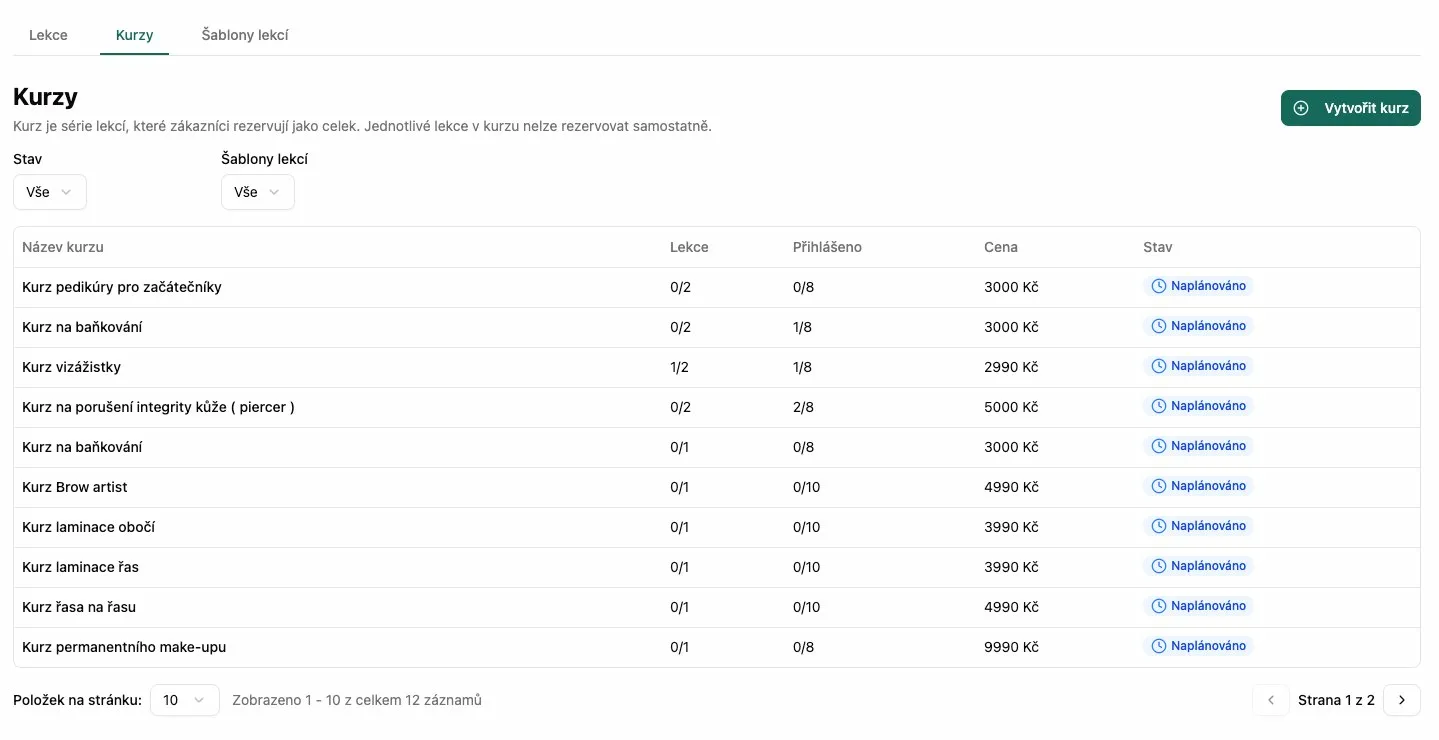This screenshot has width=1439, height=740.
Task: Switch to the Šablony lekcí tab
Action: coord(245,35)
